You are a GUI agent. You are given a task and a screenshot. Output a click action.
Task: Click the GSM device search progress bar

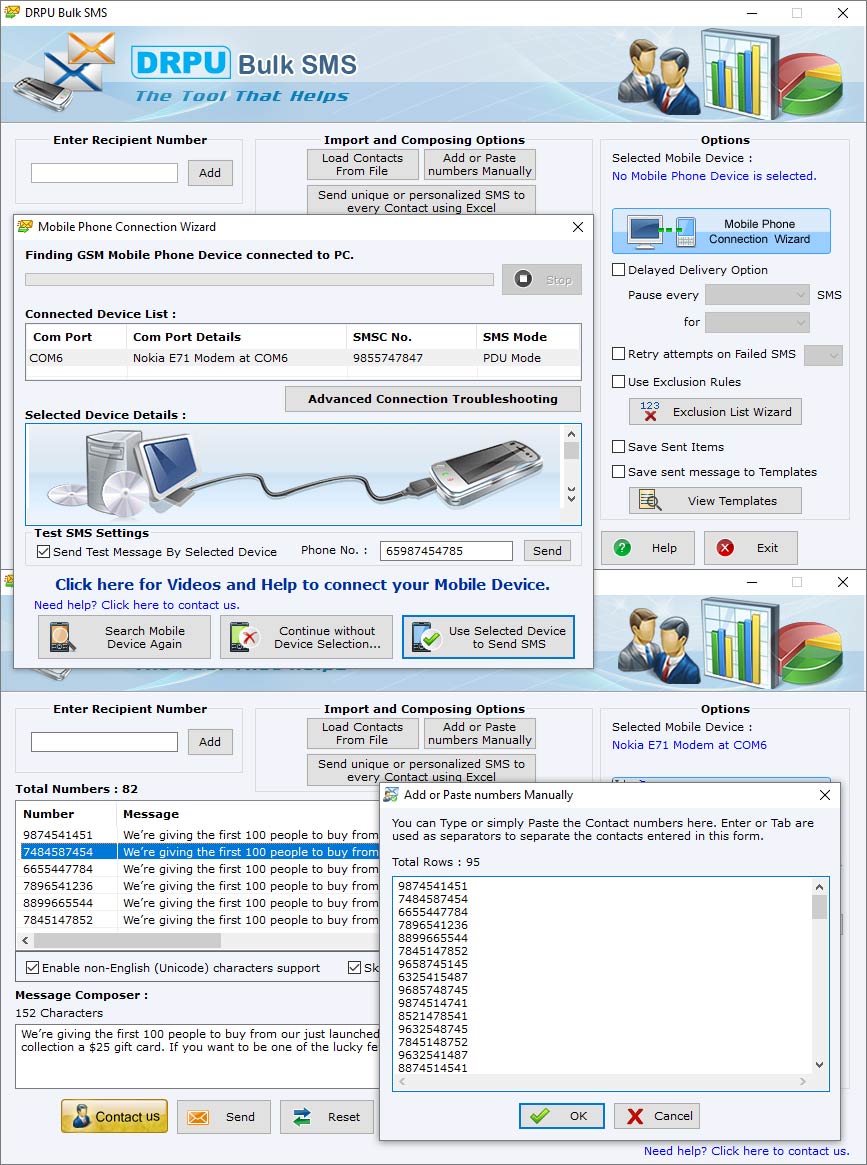[260, 278]
